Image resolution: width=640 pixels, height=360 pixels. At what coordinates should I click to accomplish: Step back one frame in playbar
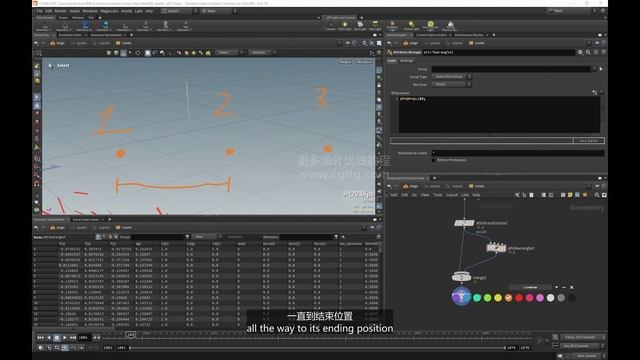pyautogui.click(x=49, y=338)
